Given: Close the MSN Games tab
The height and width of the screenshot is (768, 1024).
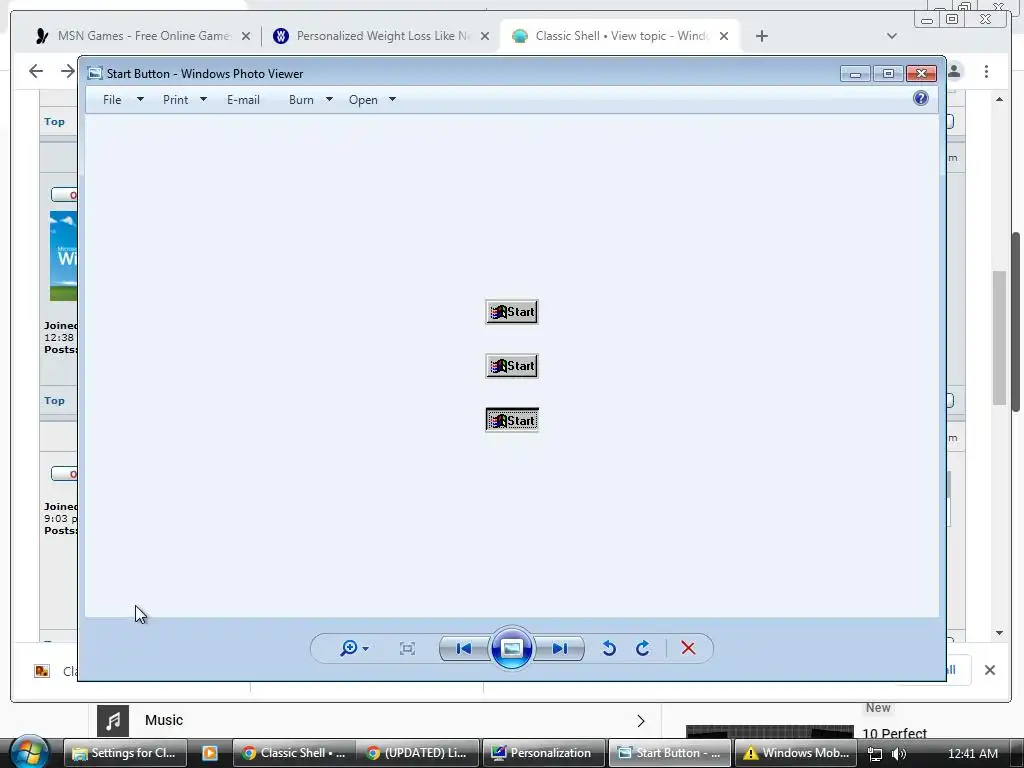Looking at the screenshot, I should [x=246, y=37].
